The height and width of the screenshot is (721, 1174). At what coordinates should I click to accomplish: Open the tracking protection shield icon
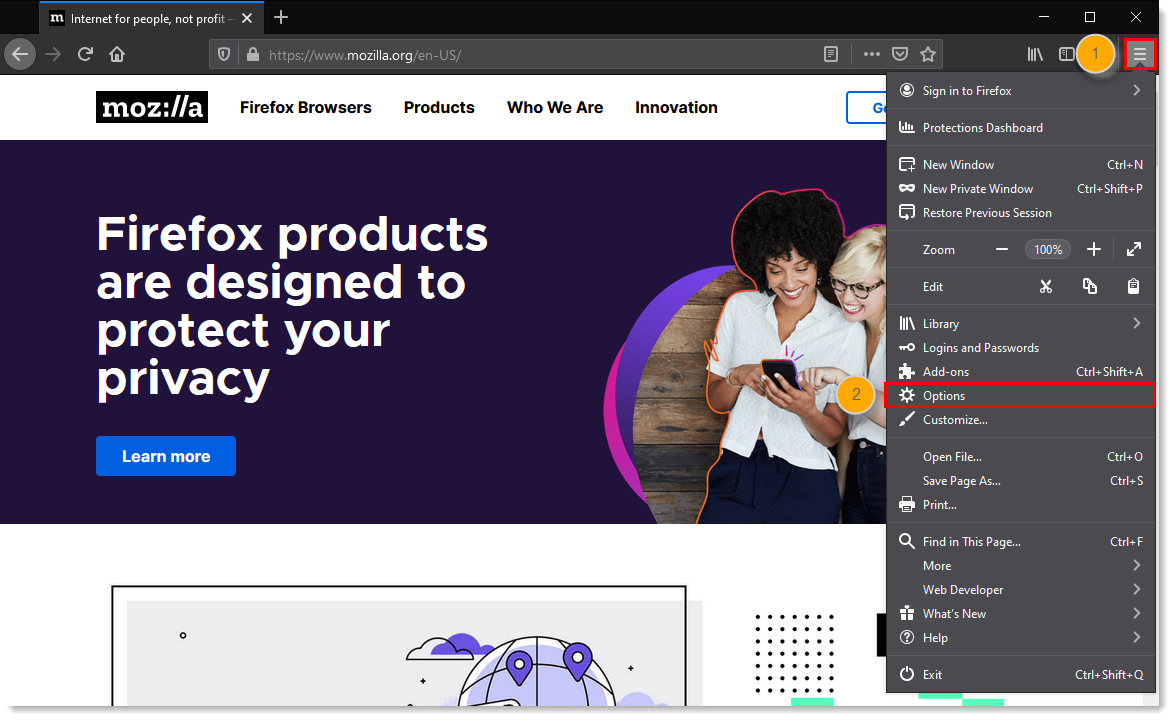223,54
